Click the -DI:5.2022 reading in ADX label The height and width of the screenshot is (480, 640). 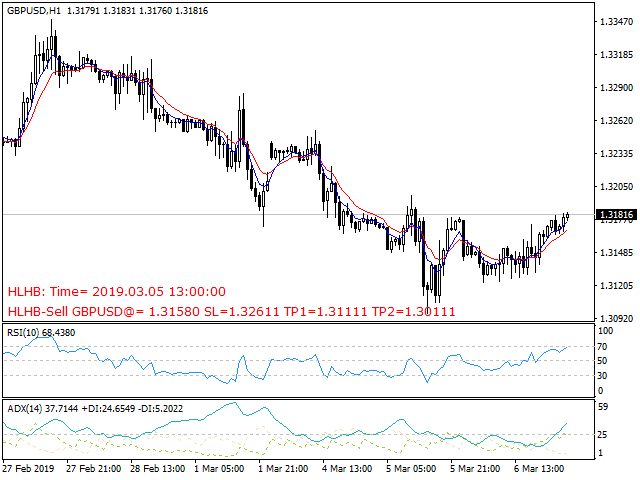(x=160, y=409)
